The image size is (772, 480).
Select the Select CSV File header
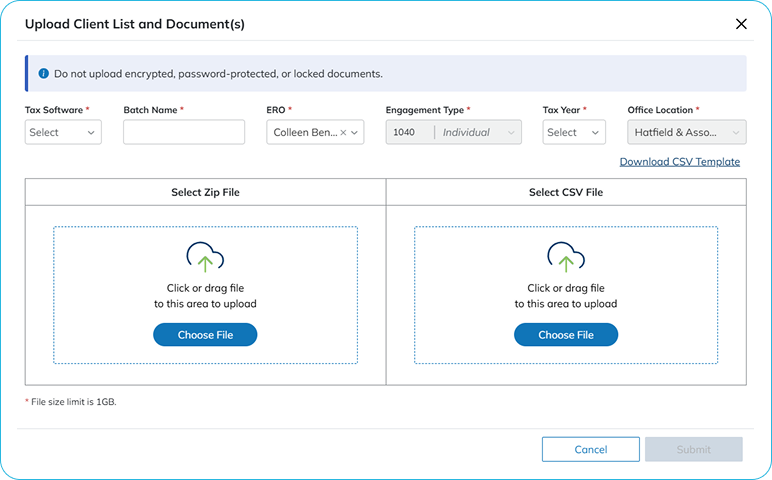pos(566,192)
